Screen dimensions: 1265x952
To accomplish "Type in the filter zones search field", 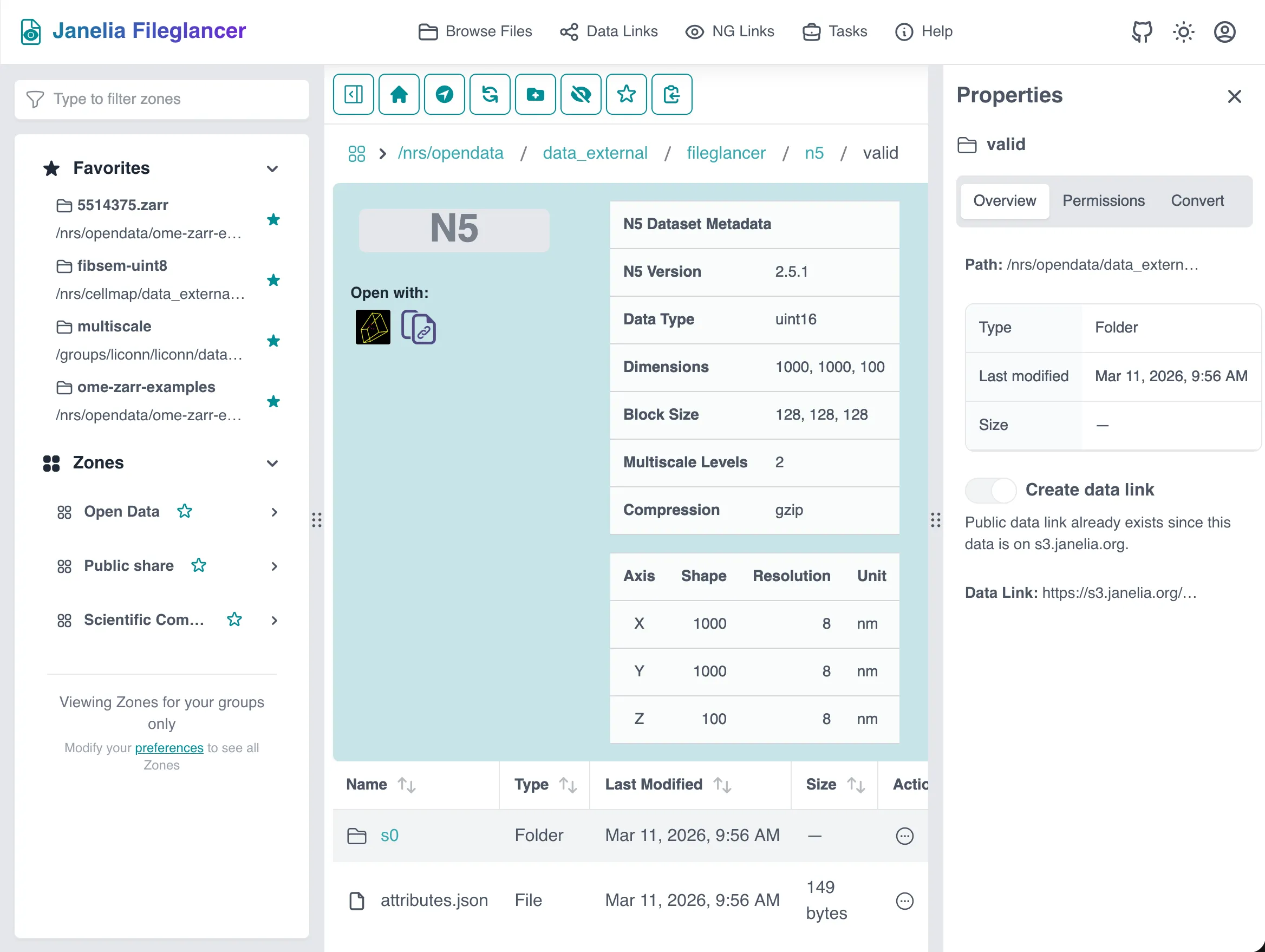I will (162, 100).
